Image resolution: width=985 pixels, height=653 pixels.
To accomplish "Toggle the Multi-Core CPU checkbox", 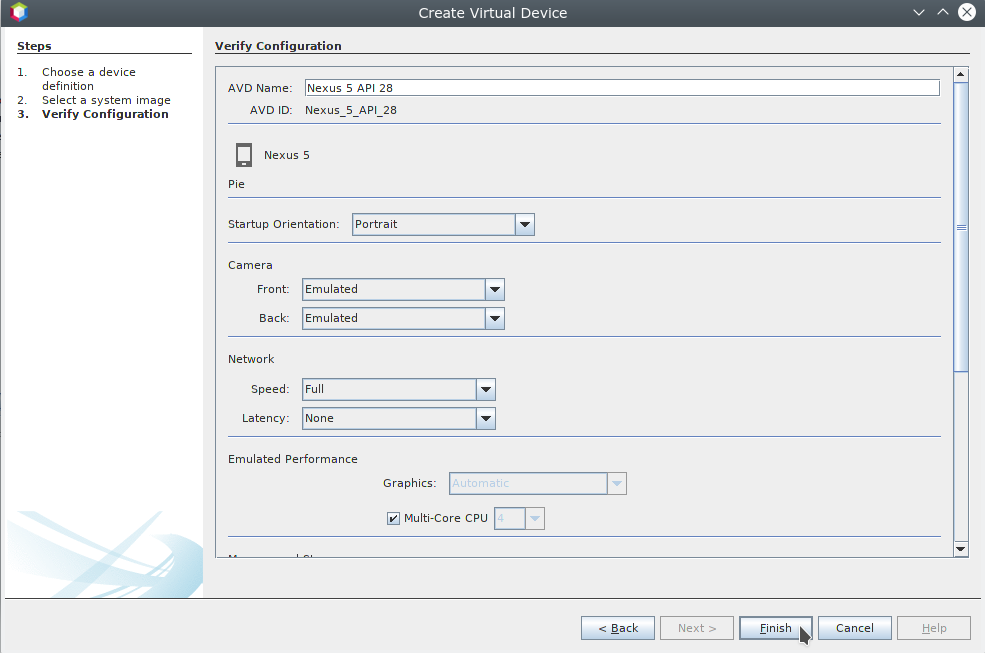I will coord(393,518).
